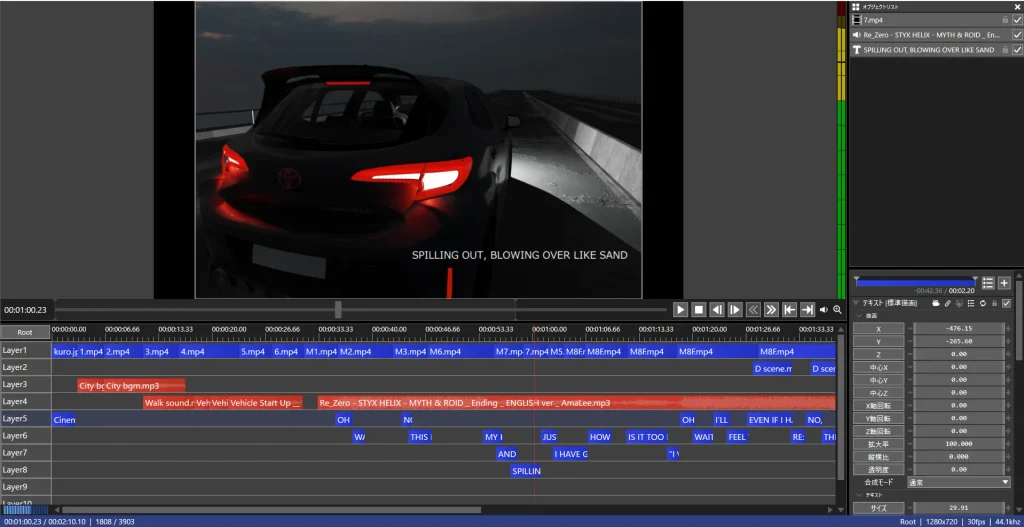Click the X value slider field showing -476.15
The width and height of the screenshot is (1024, 527).
[959, 328]
